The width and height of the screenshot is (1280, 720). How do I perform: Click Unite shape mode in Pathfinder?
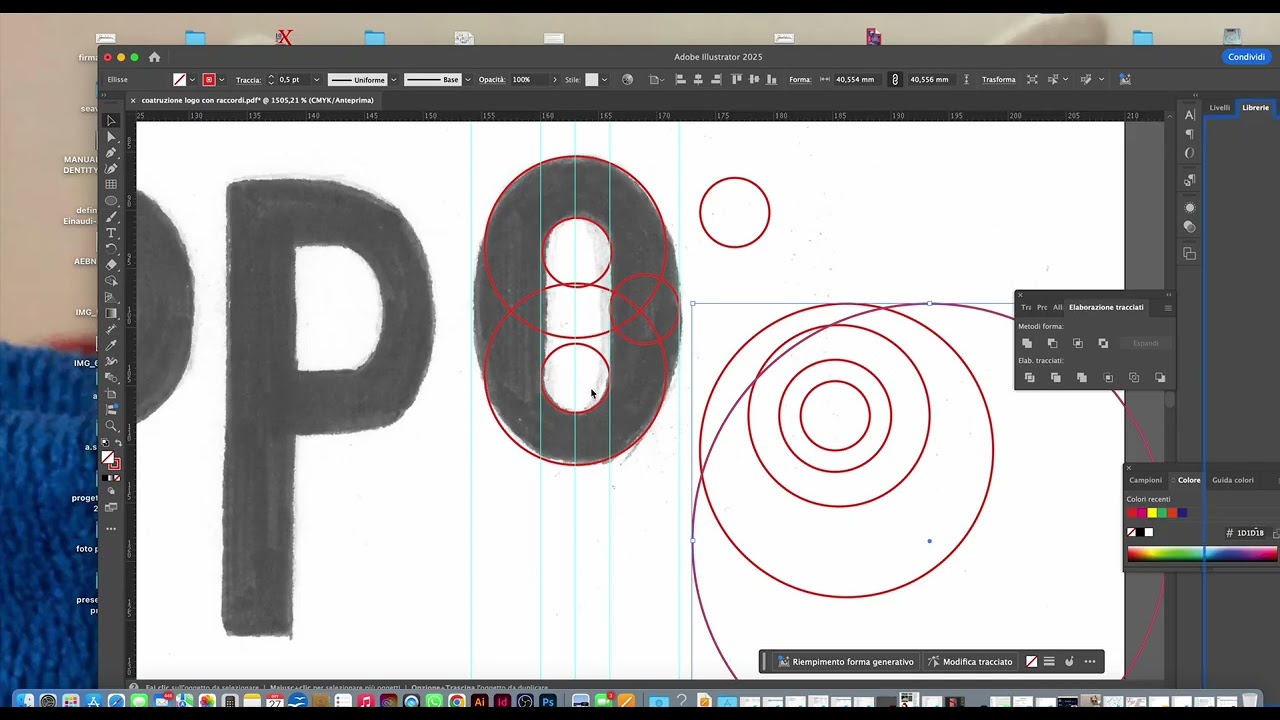pyautogui.click(x=1027, y=343)
